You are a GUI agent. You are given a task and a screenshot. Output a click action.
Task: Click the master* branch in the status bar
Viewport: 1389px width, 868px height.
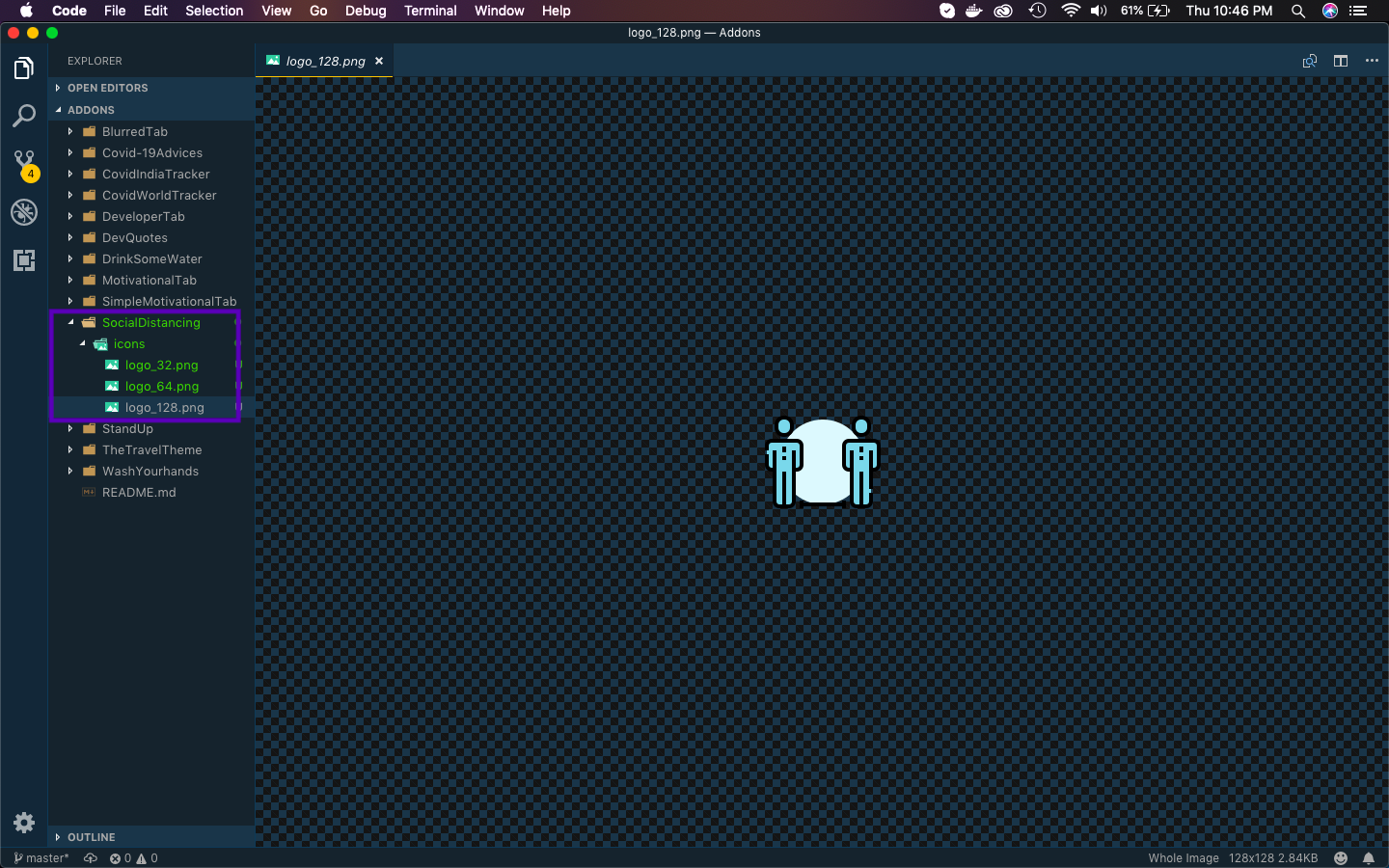[x=41, y=858]
